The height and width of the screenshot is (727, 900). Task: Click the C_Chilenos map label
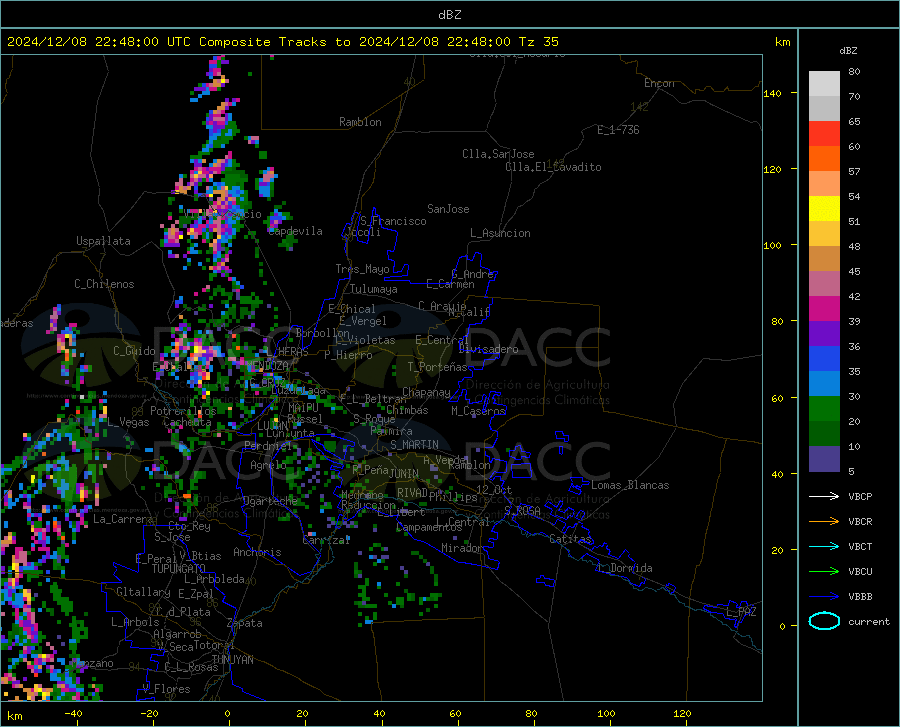point(104,284)
